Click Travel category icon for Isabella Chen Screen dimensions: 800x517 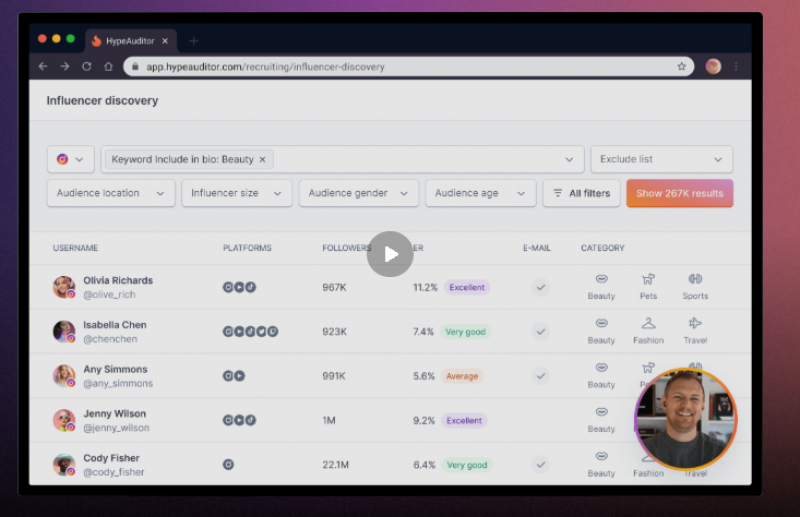(695, 324)
